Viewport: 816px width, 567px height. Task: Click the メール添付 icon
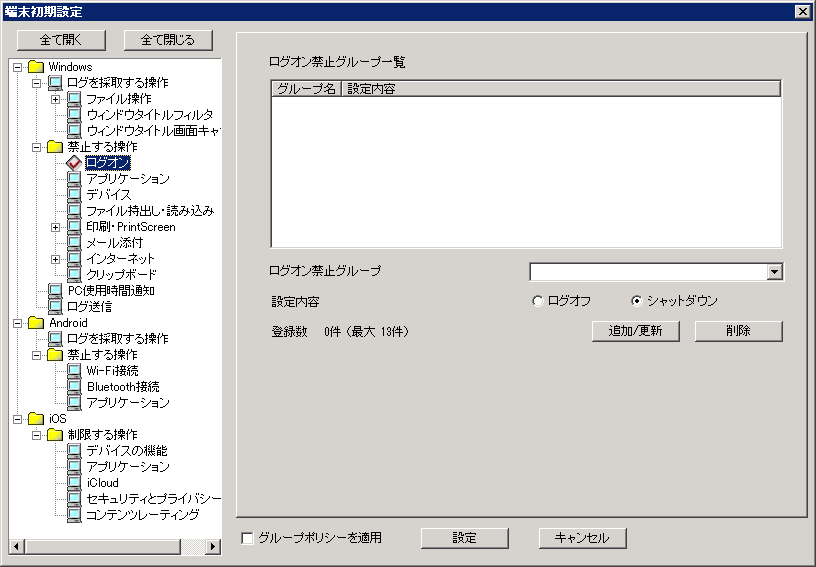click(74, 243)
